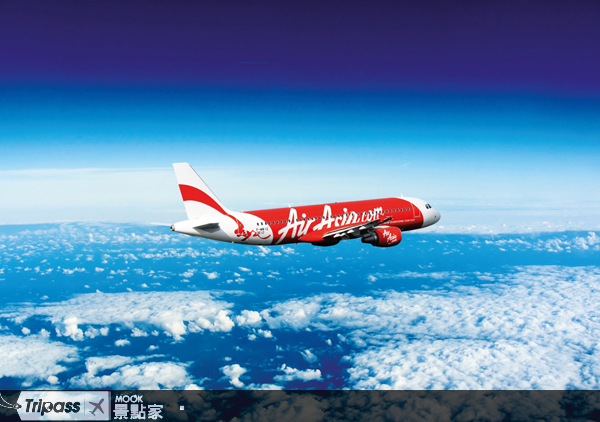The image size is (600, 422).
Task: Click the Tripass logo in the bottom bar
Action: [53, 406]
